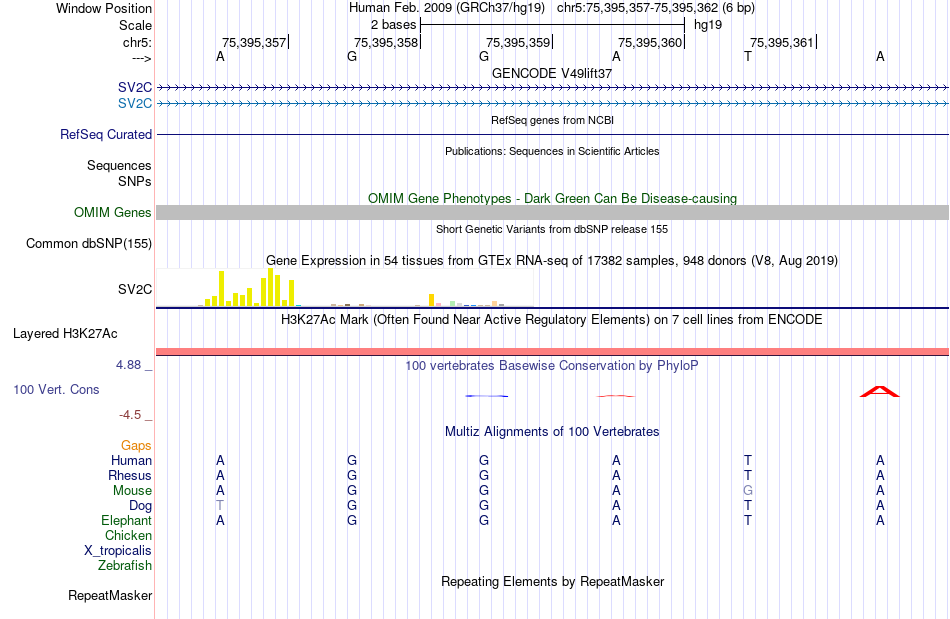This screenshot has height=619, width=950.
Task: Click the light blue SV2C transcript label
Action: [135, 104]
